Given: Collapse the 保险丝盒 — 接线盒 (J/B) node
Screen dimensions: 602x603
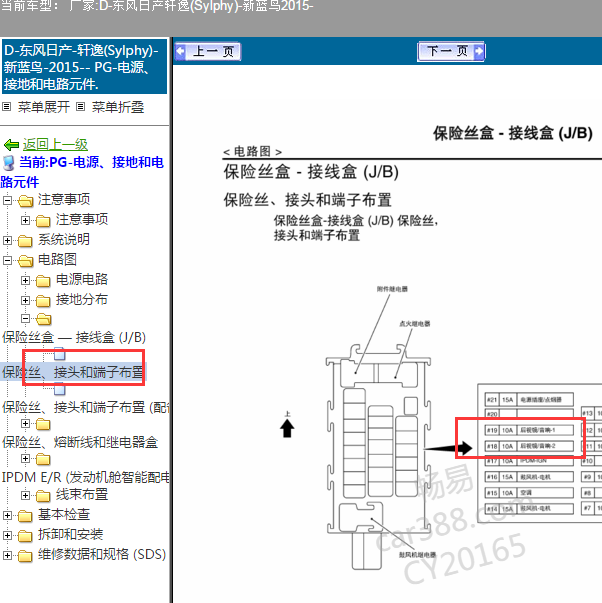Looking at the screenshot, I should pyautogui.click(x=25, y=318).
